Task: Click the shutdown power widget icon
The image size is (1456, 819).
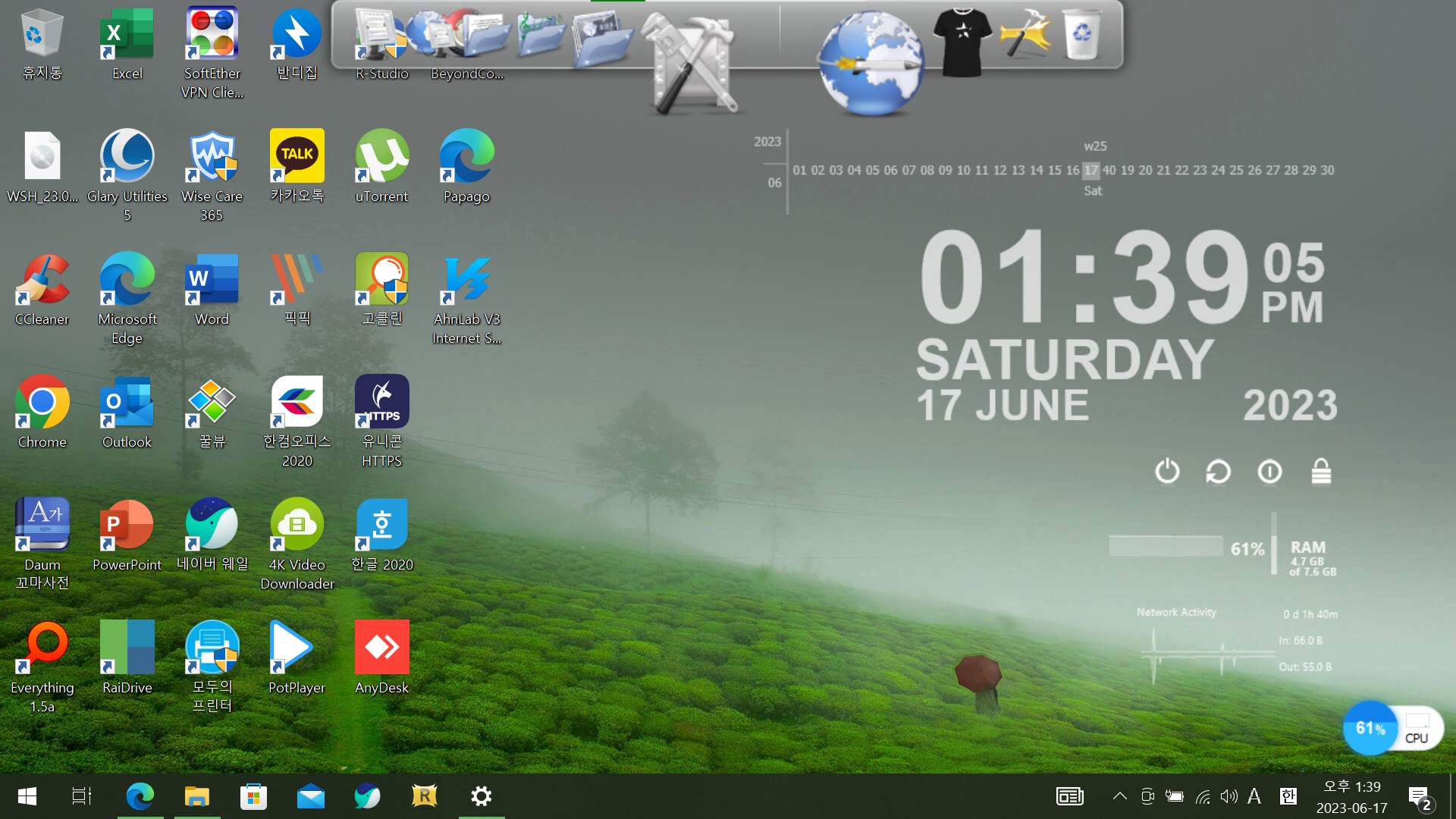Action: click(x=1167, y=471)
